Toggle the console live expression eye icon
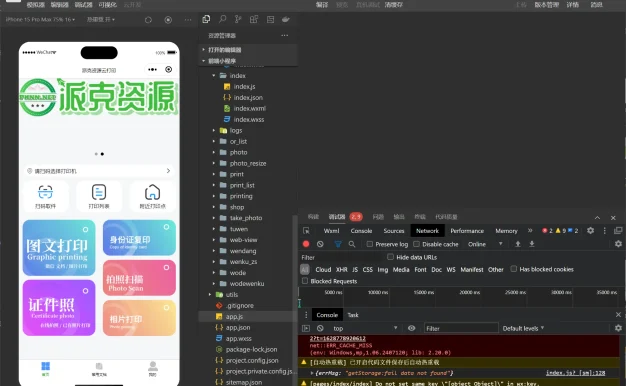 click(x=411, y=328)
